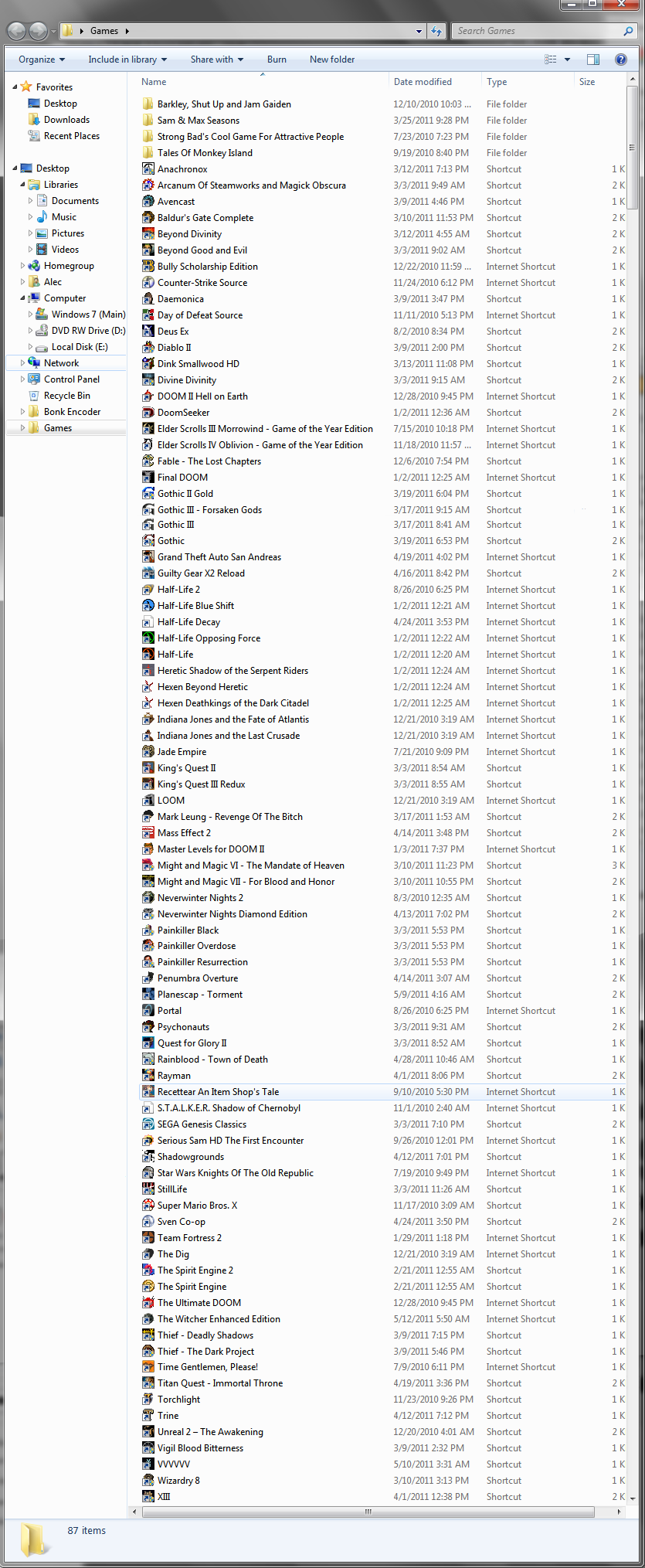645x1568 pixels.
Task: Select the Tales Of Monkey Island folder
Action: click(205, 153)
